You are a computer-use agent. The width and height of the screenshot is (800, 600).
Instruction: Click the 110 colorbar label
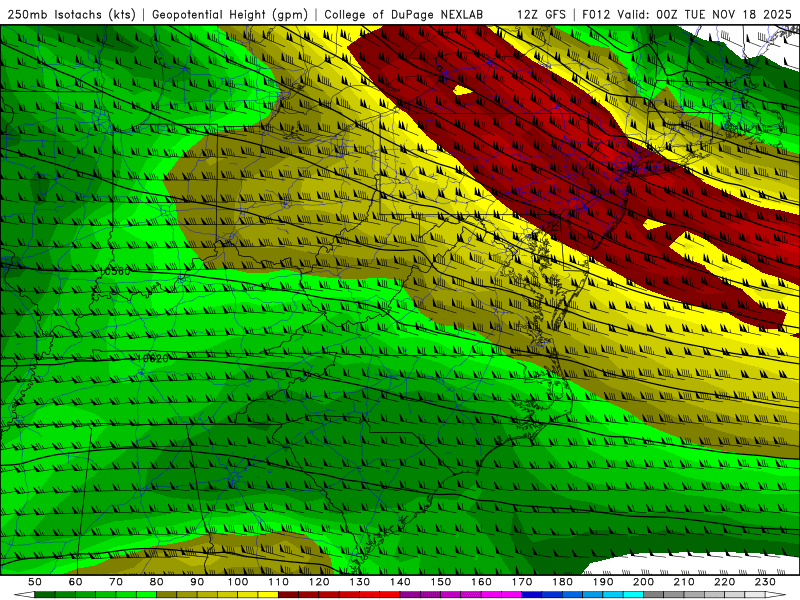click(279, 582)
